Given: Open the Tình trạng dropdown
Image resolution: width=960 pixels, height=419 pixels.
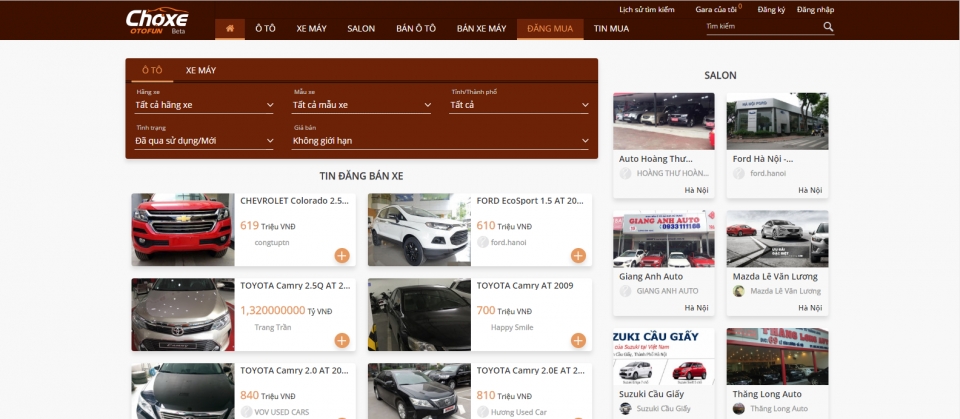Looking at the screenshot, I should (x=204, y=141).
